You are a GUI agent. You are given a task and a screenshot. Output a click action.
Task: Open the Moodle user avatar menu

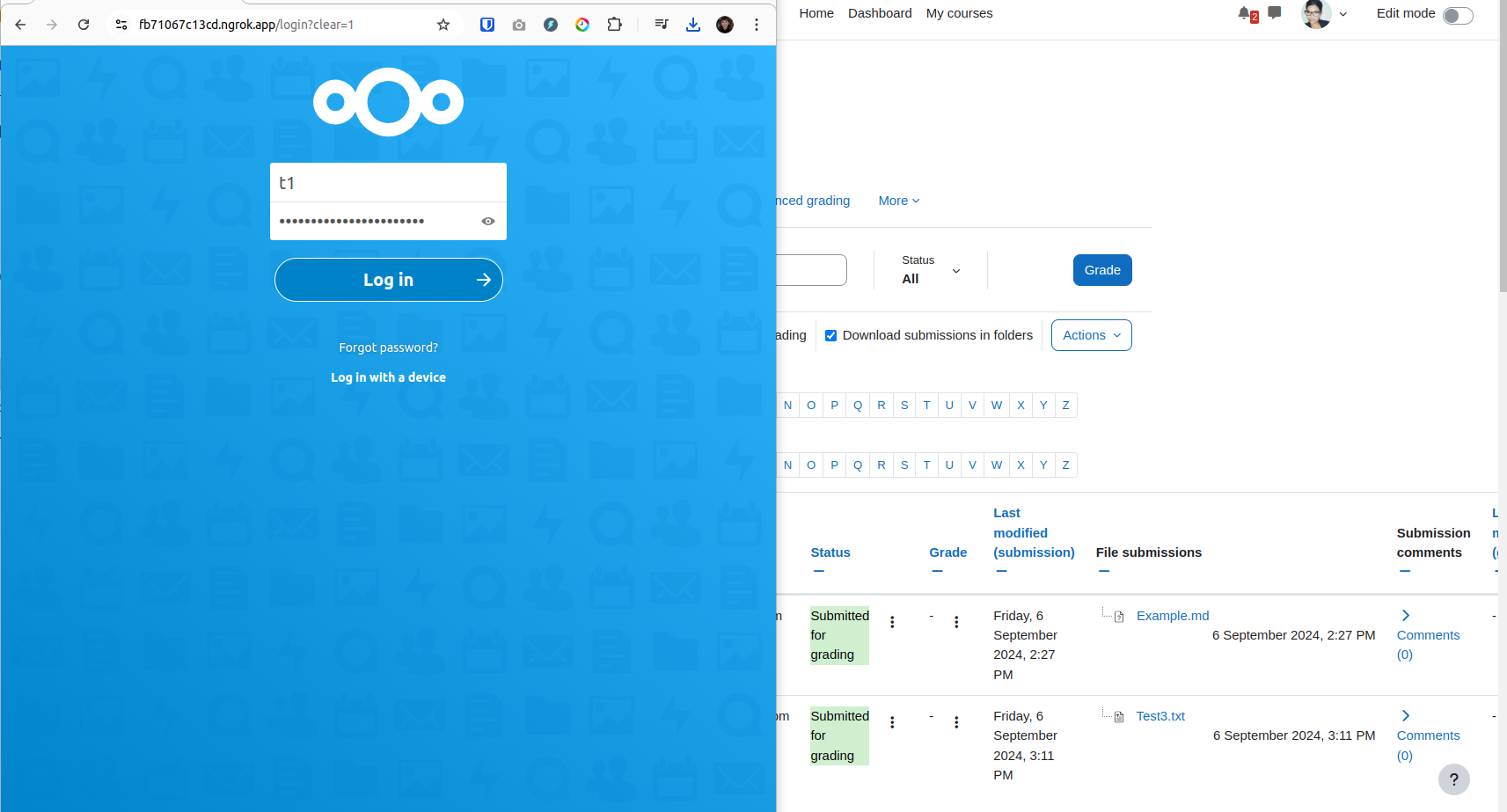tap(1324, 13)
